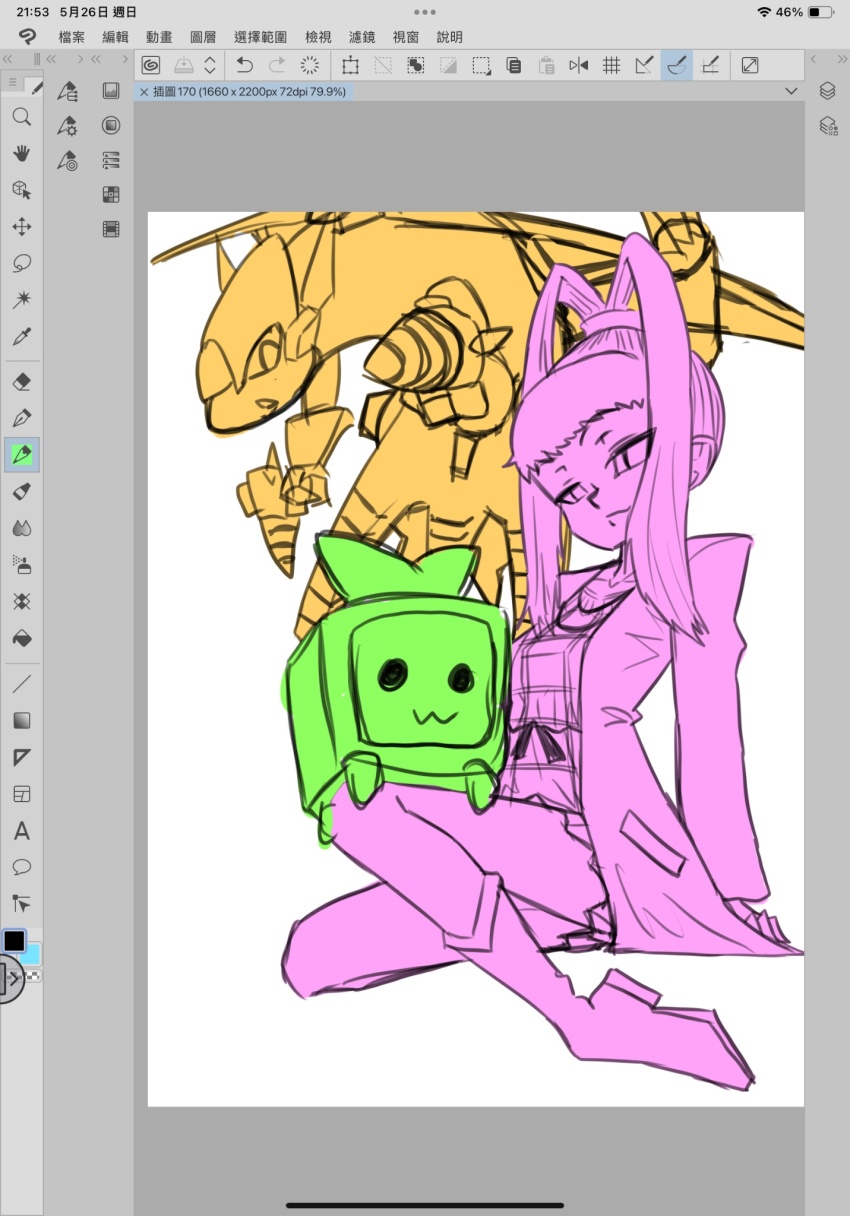Toggle snap to special ruler
This screenshot has width=850, height=1216.
677,66
